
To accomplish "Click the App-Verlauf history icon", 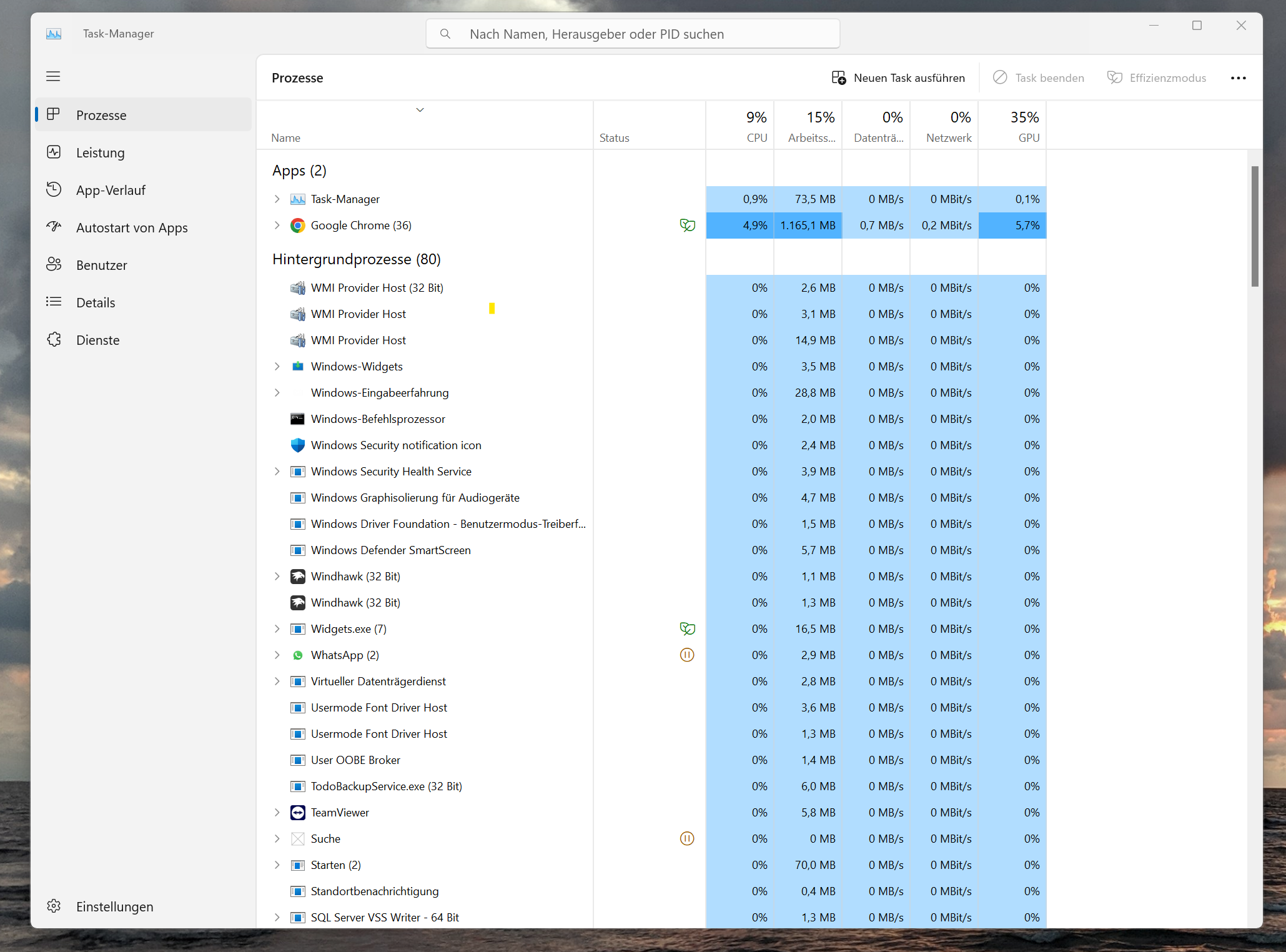I will (54, 190).
